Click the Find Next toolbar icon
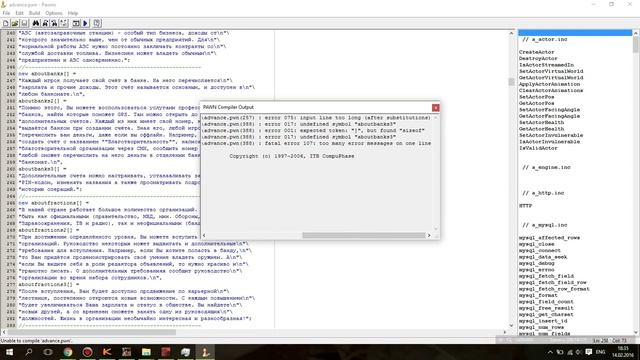Image resolution: width=640 pixels, height=360 pixels. coord(45,23)
